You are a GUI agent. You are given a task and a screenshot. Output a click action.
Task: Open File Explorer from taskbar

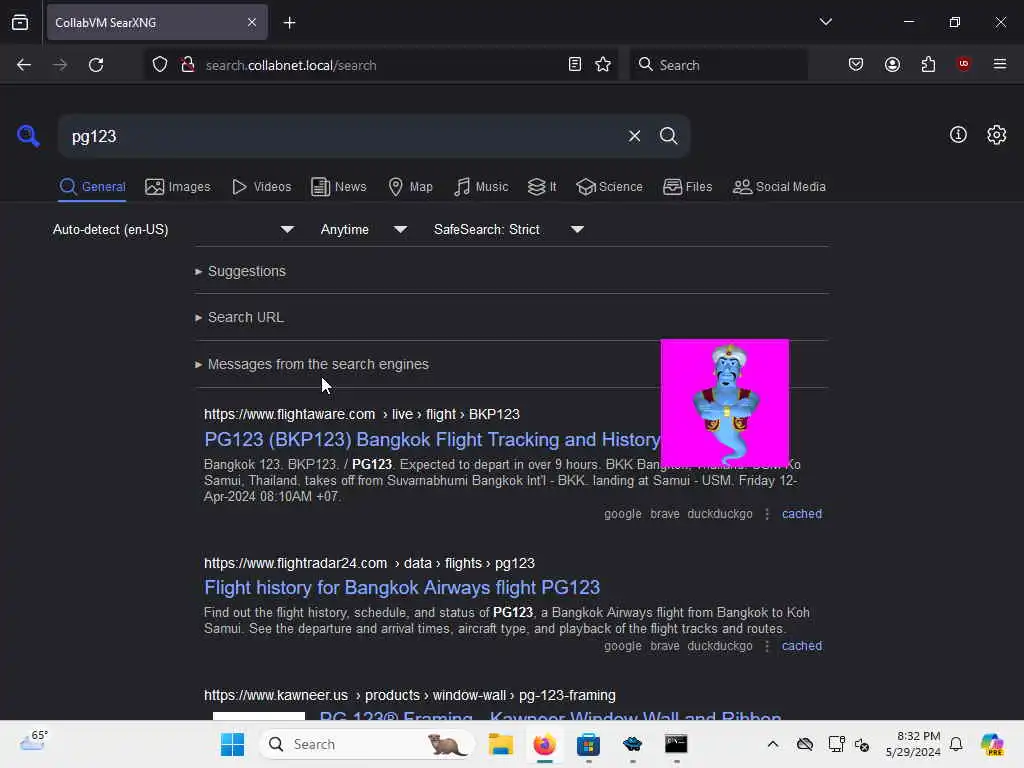coord(501,744)
